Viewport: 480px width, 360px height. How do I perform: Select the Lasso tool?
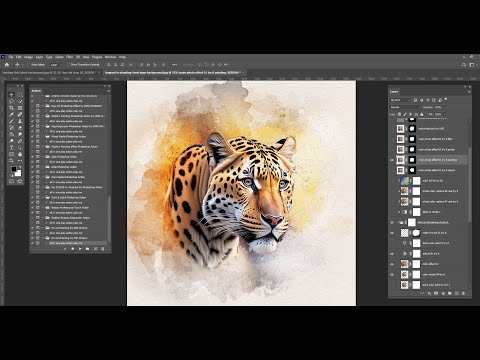11,101
